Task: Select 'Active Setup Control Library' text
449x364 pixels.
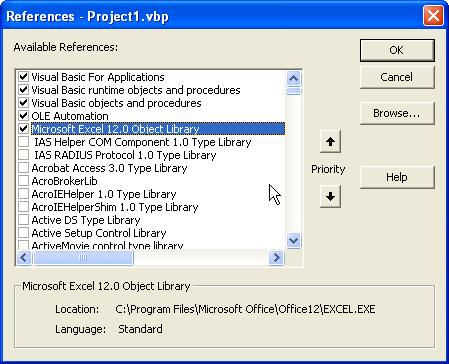Action: (99, 233)
